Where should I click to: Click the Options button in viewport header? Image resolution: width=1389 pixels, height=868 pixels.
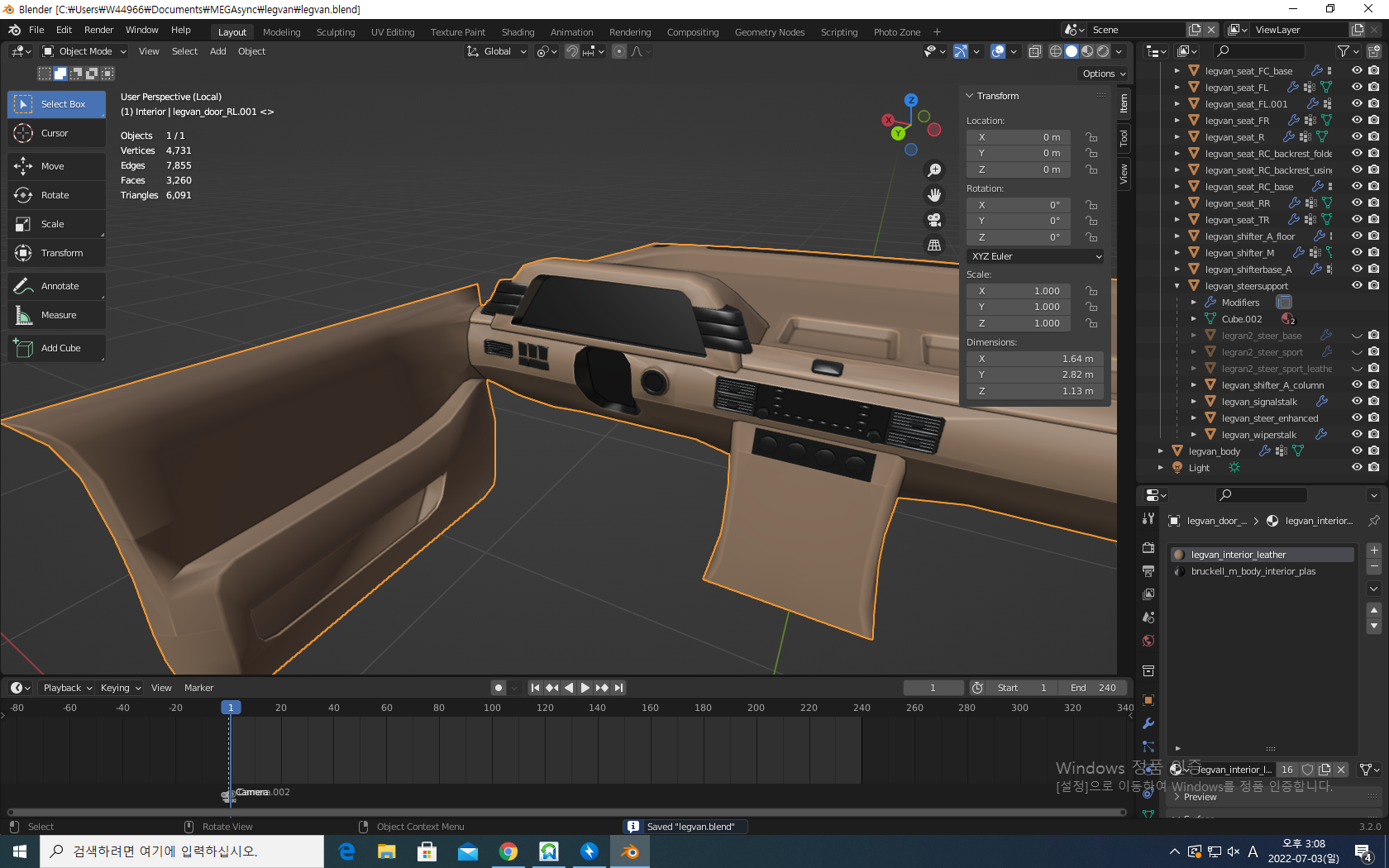point(1104,74)
